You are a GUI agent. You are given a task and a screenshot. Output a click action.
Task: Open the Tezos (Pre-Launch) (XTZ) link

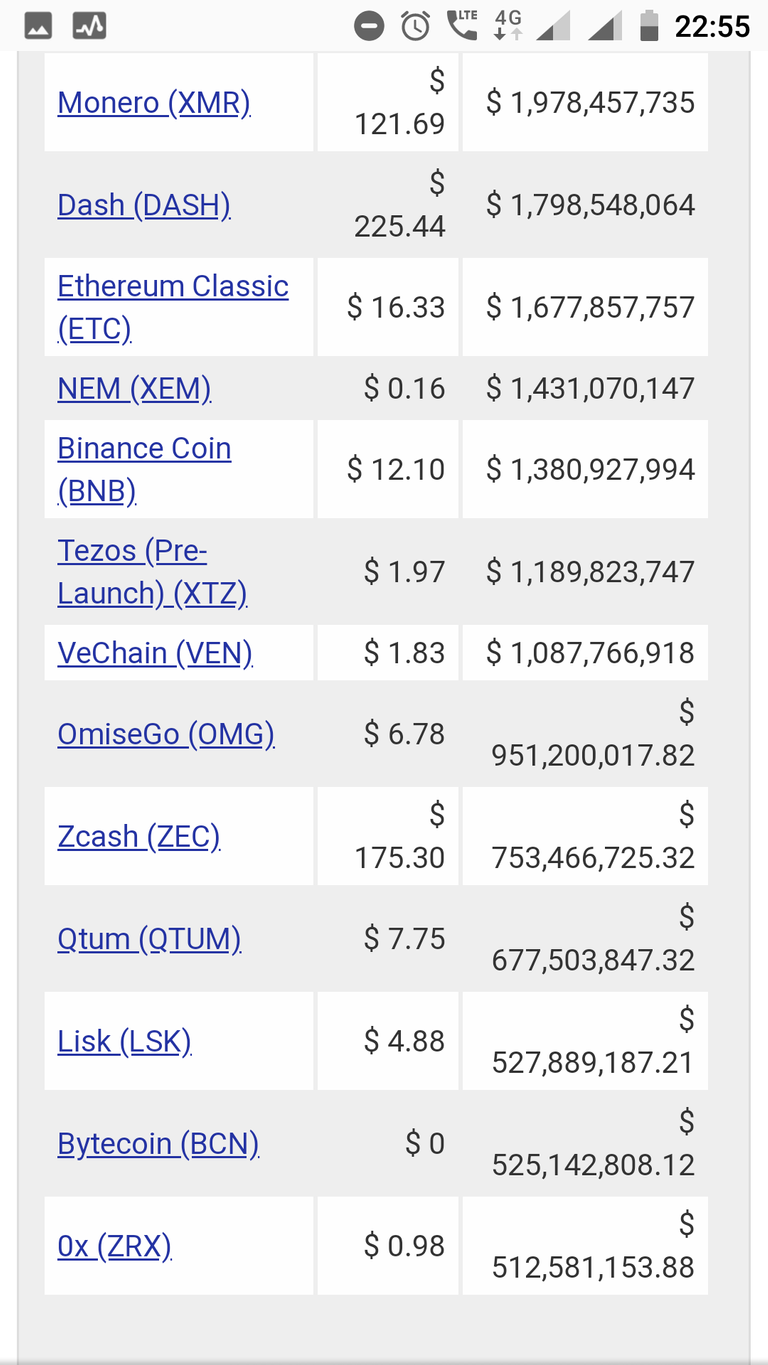pyautogui.click(x=152, y=572)
